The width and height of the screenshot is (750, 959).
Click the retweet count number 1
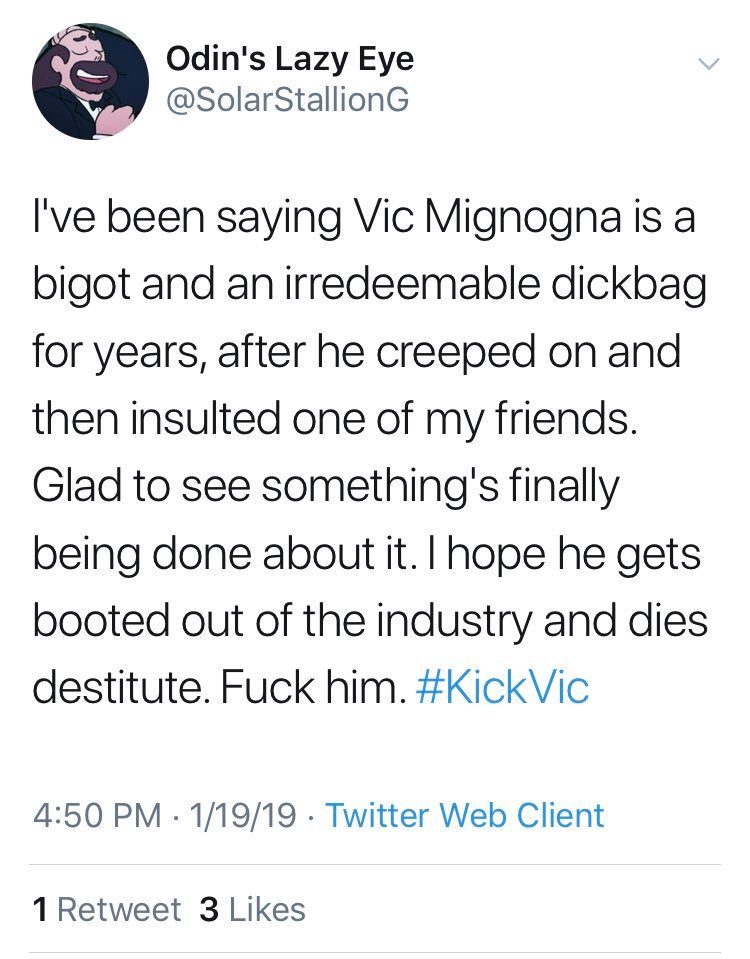tap(41, 909)
